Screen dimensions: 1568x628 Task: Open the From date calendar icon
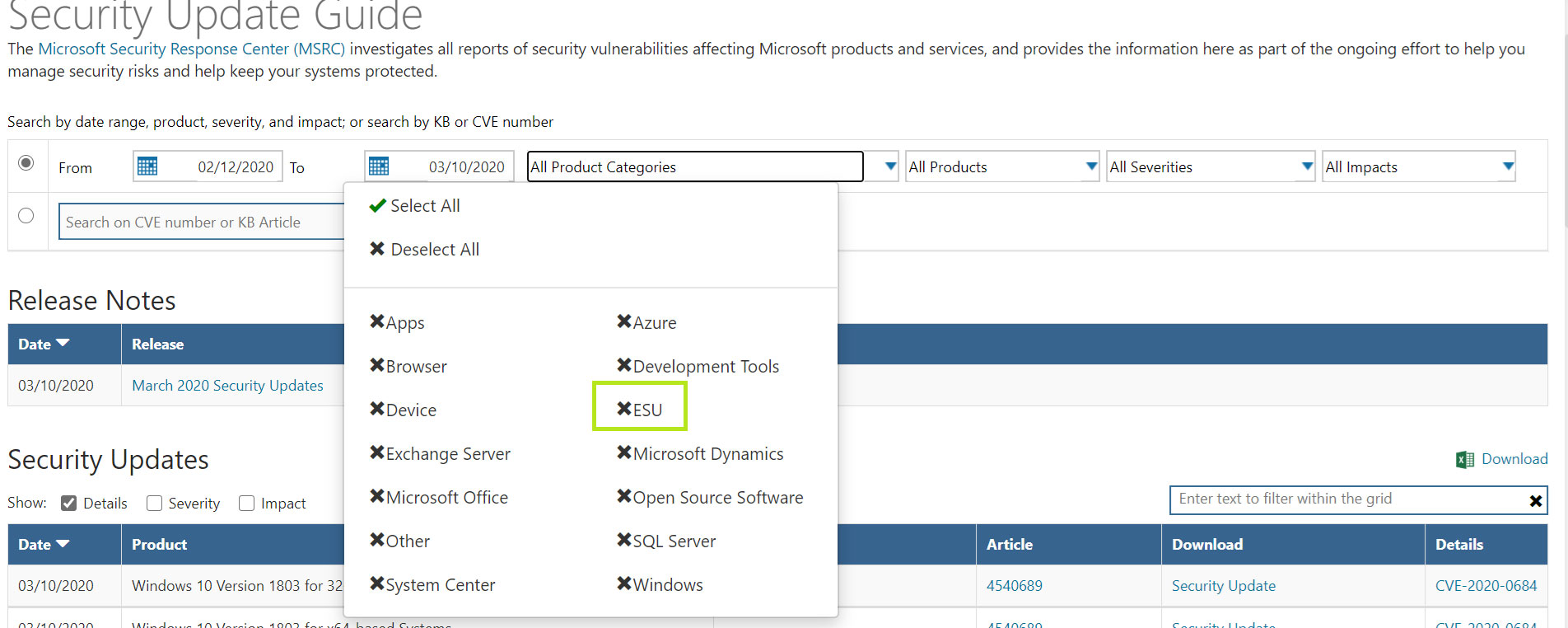click(147, 166)
